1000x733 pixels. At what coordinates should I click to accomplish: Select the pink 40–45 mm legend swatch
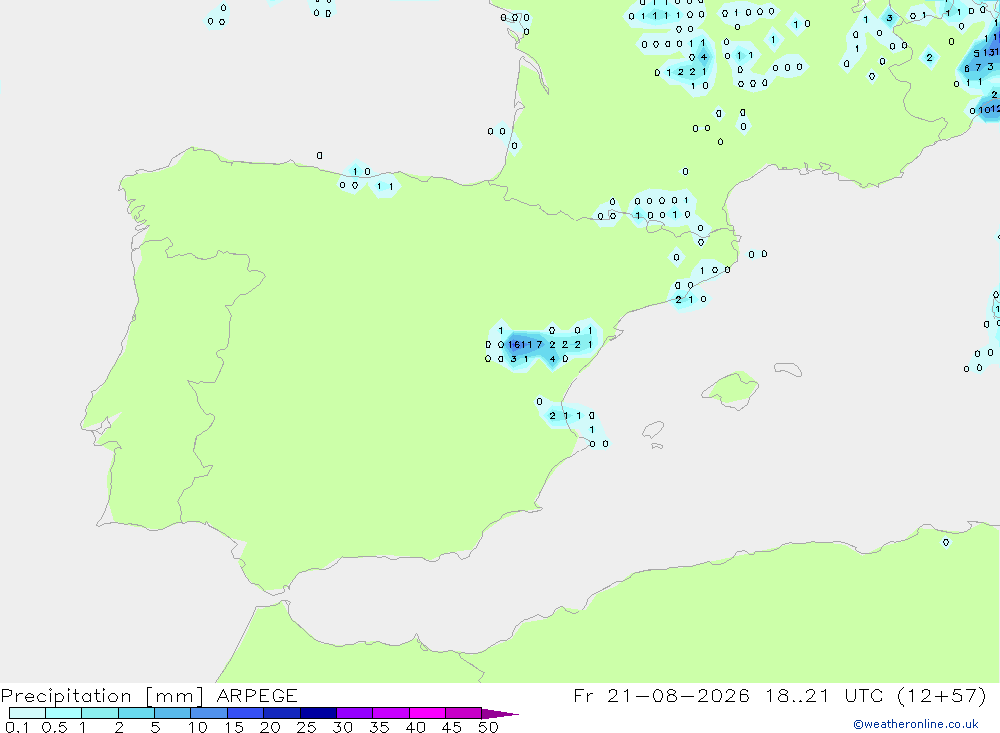point(427,713)
